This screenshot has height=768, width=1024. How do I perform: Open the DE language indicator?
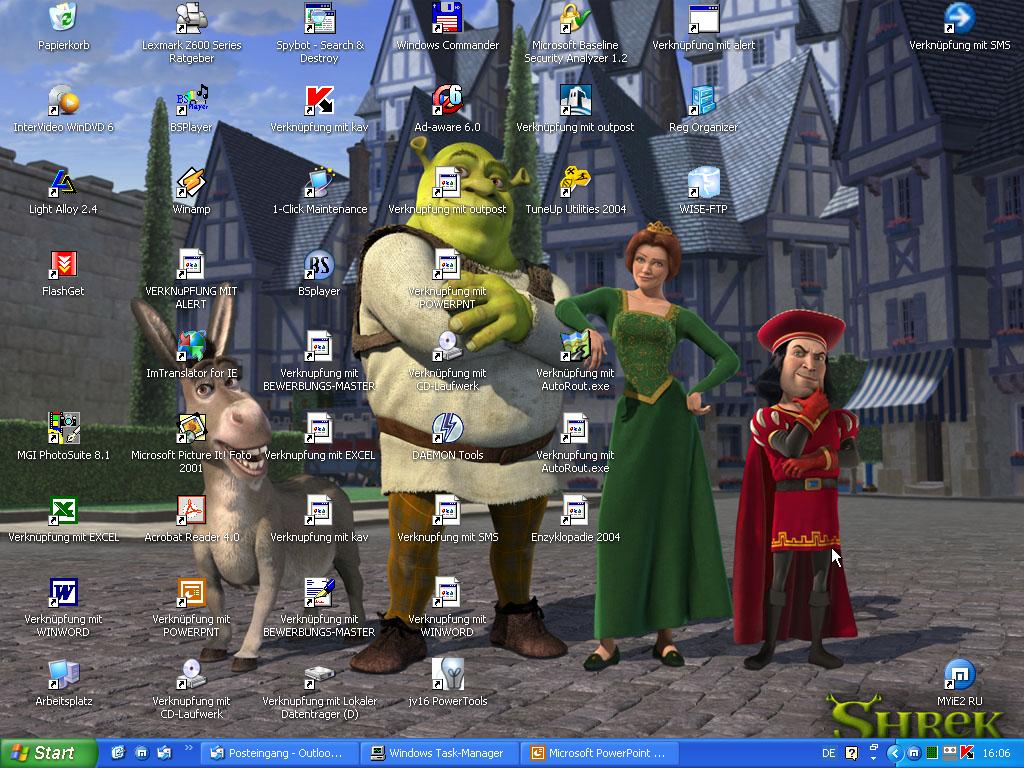(829, 753)
